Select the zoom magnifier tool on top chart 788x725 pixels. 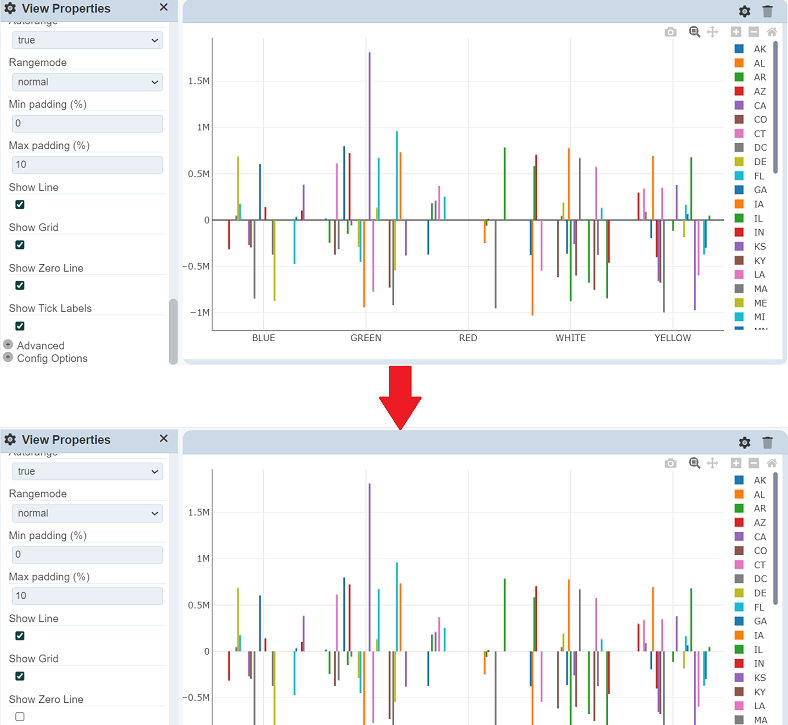[x=694, y=32]
